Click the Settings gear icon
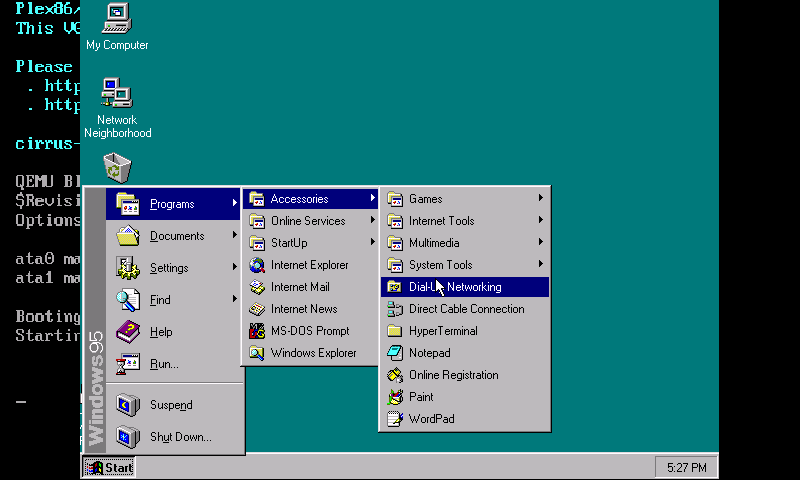The height and width of the screenshot is (480, 800). pyautogui.click(x=128, y=268)
